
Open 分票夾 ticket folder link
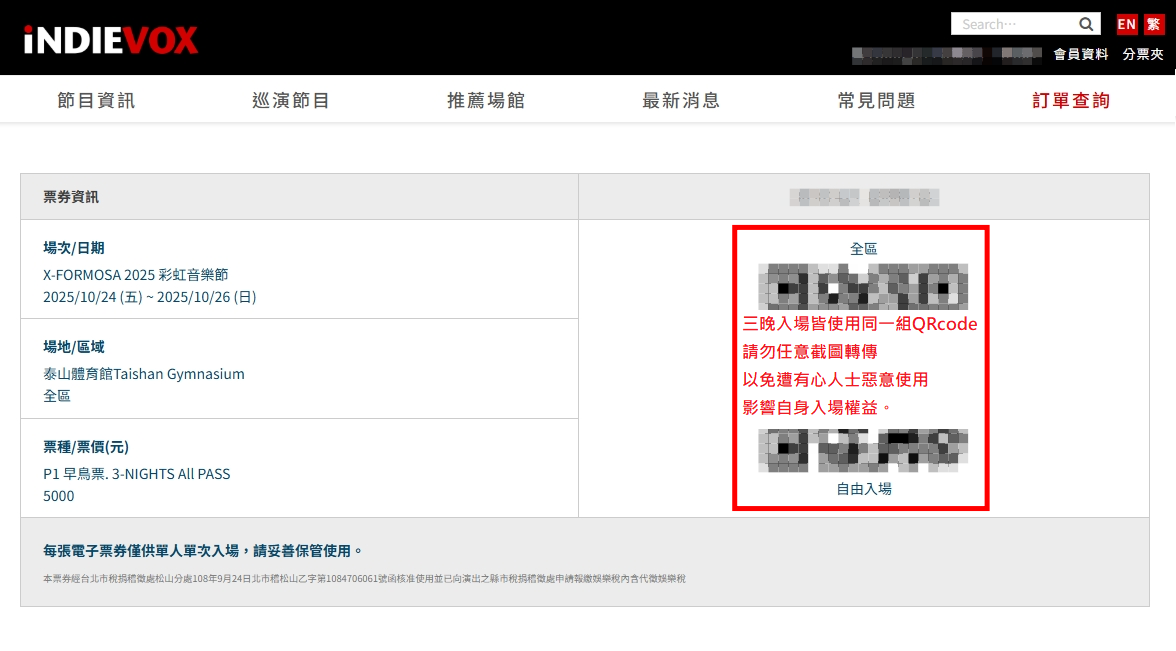1143,54
